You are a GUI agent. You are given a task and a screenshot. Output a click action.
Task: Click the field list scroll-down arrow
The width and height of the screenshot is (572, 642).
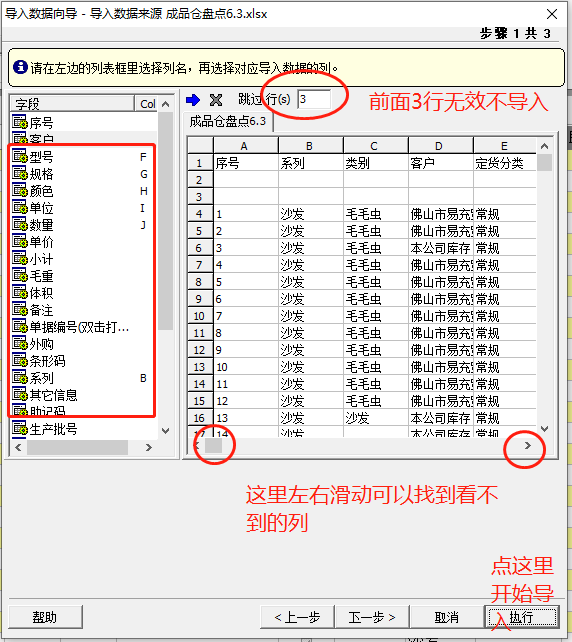pyautogui.click(x=165, y=430)
